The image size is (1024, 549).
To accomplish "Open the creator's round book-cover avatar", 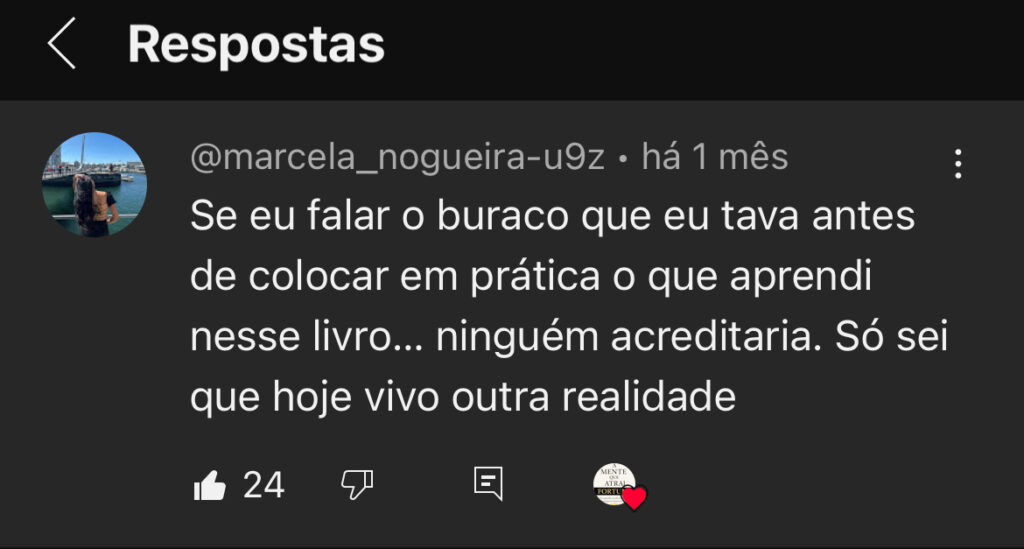I will point(614,484).
